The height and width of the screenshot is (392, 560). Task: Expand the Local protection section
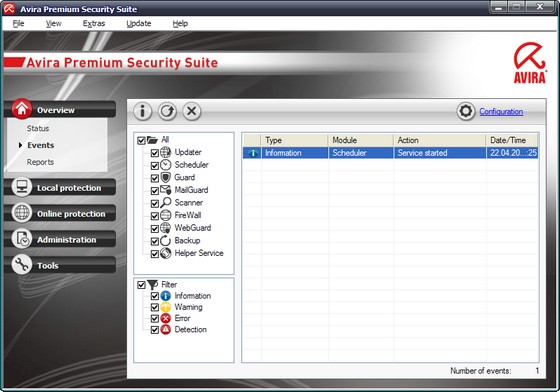(60, 187)
